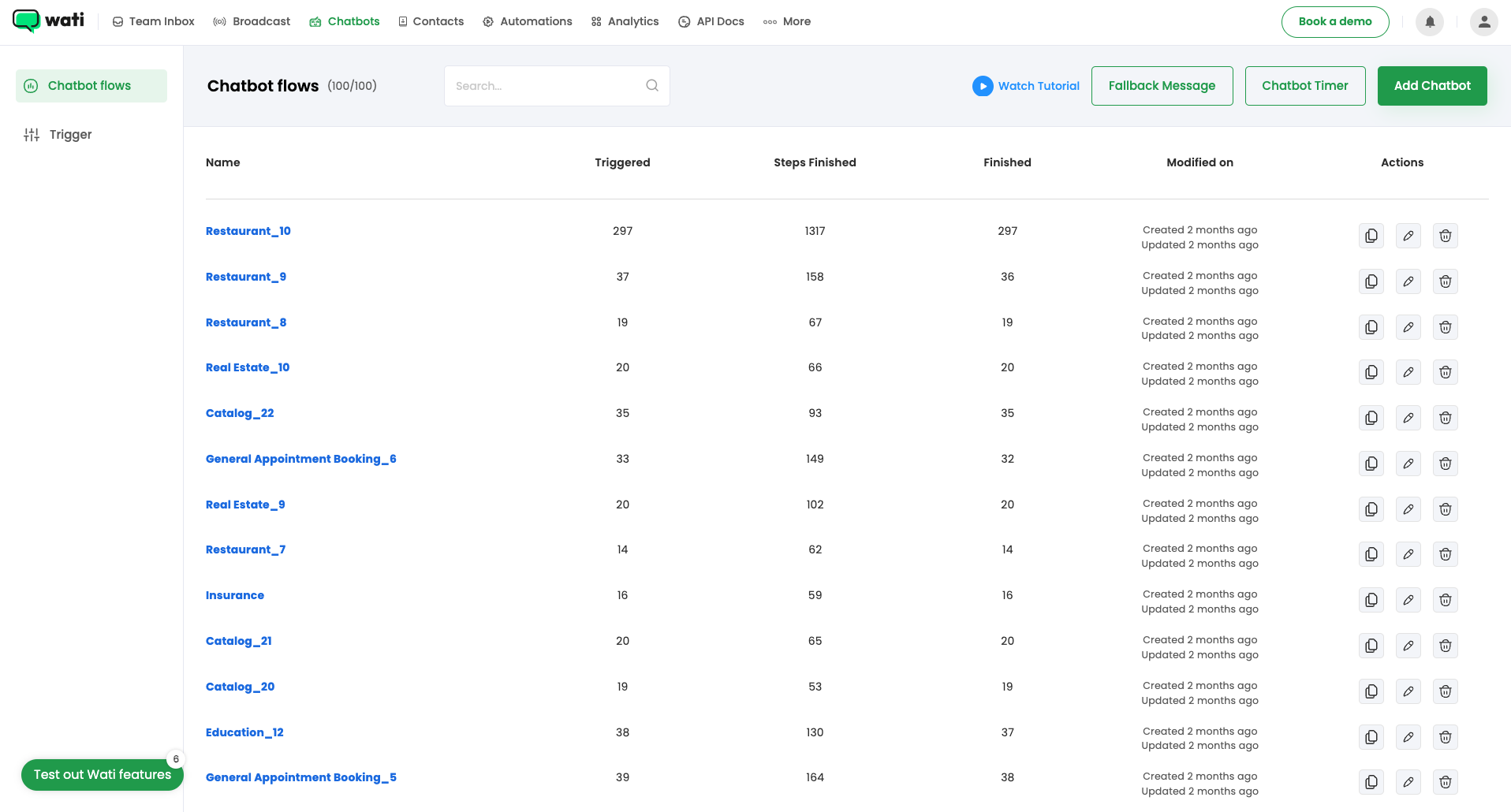Copy the Restaurant_10 chatbot flow

[1371, 236]
